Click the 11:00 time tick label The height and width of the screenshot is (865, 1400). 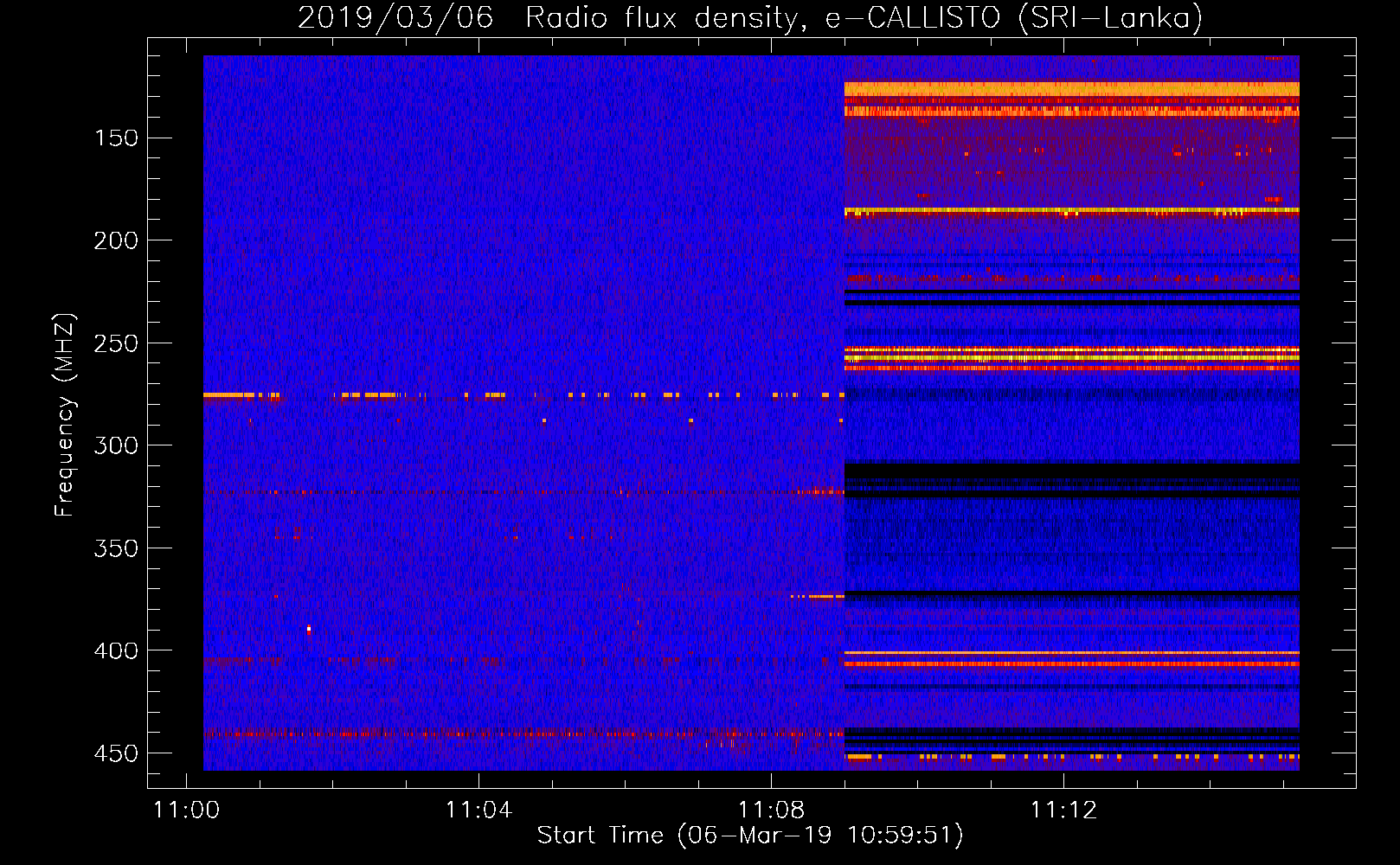(186, 811)
